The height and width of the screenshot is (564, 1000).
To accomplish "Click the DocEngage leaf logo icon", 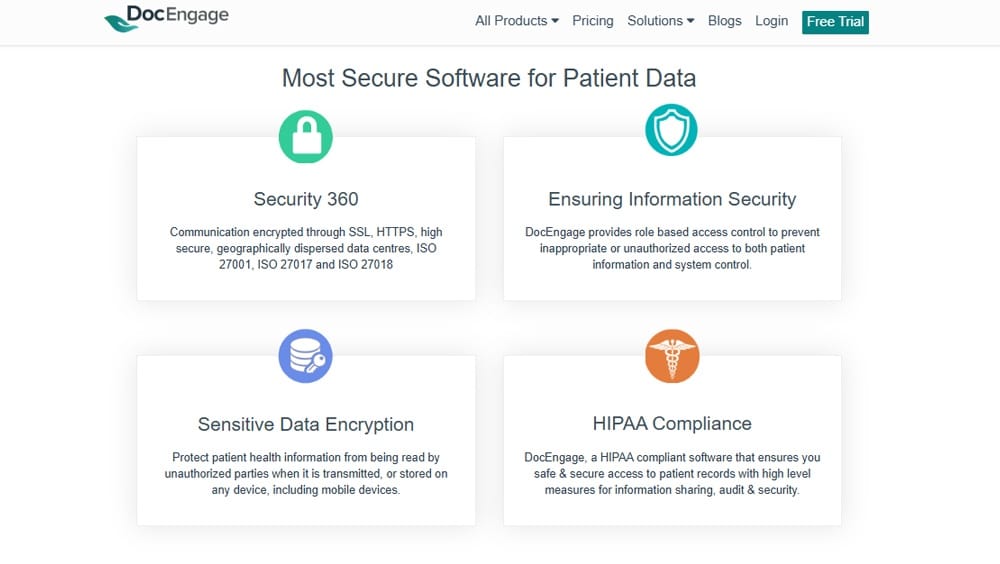I will (x=121, y=21).
